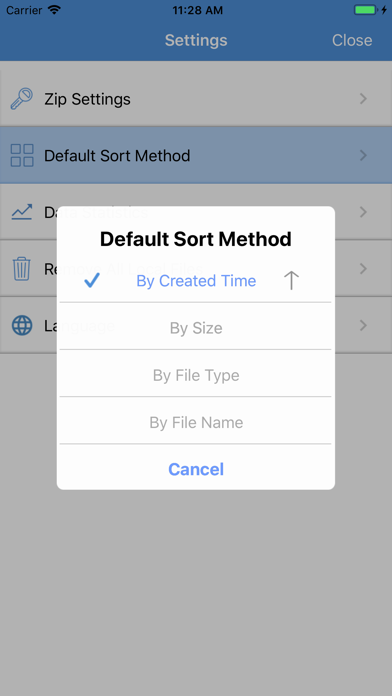This screenshot has height=696, width=392.
Task: Click the blue checkmark next to By Created Time
Action: click(92, 281)
